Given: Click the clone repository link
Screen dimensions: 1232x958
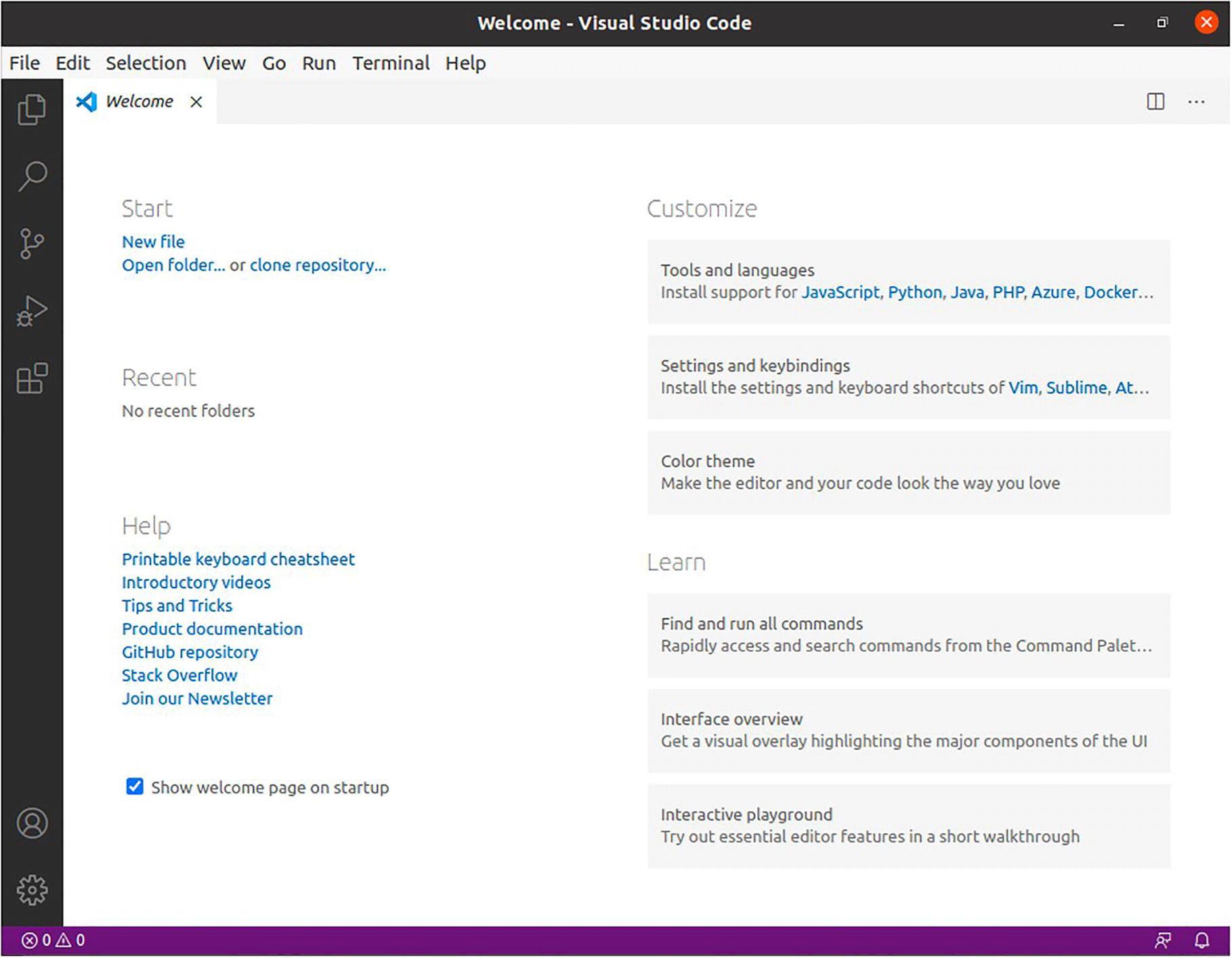Looking at the screenshot, I should [x=318, y=265].
